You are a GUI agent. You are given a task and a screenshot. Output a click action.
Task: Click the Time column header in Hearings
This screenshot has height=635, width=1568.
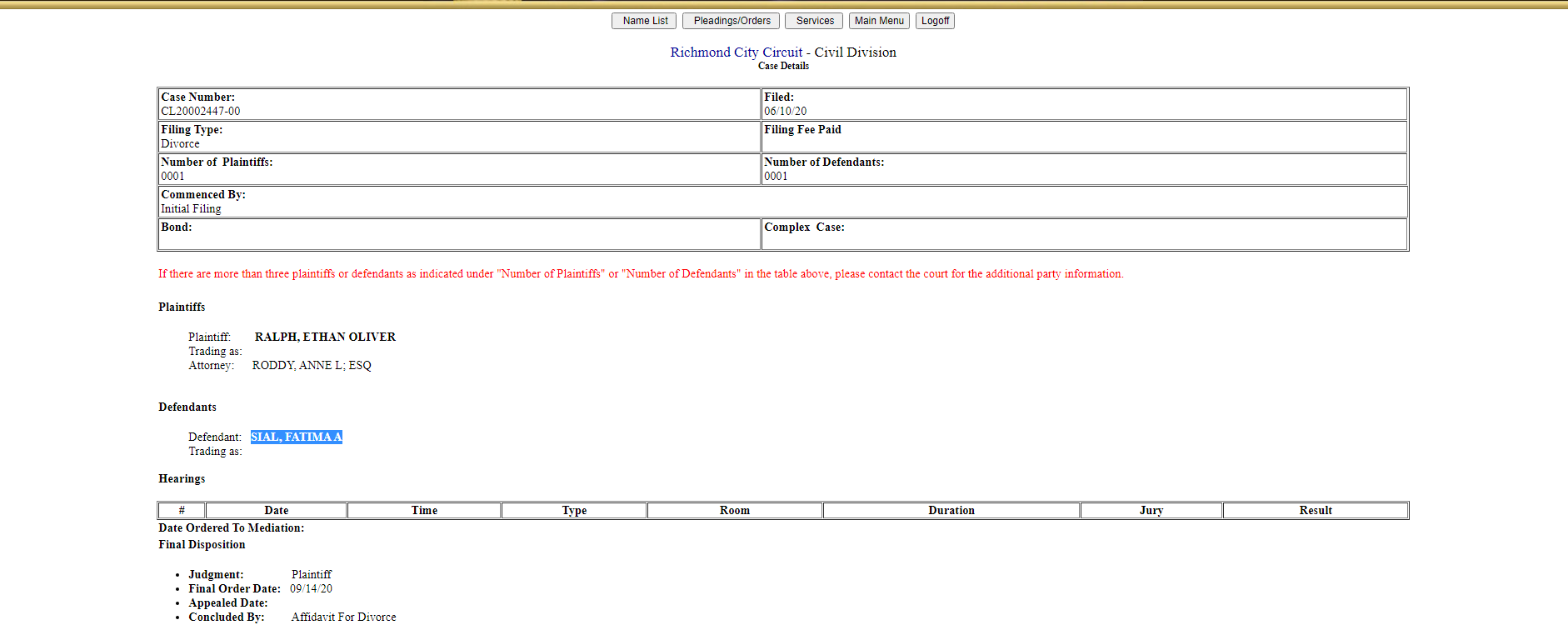pyautogui.click(x=424, y=510)
